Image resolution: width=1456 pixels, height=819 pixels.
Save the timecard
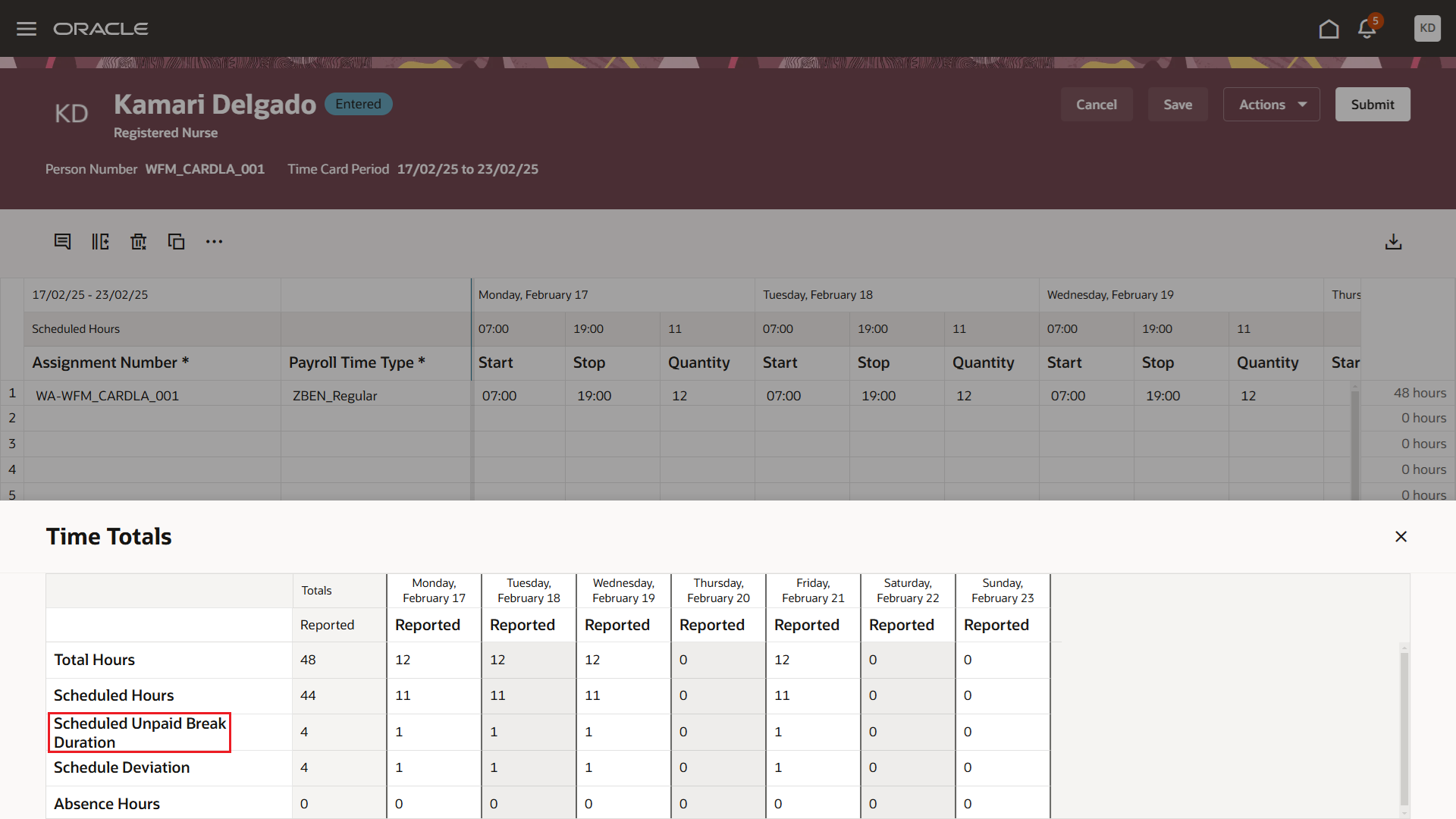click(1178, 104)
